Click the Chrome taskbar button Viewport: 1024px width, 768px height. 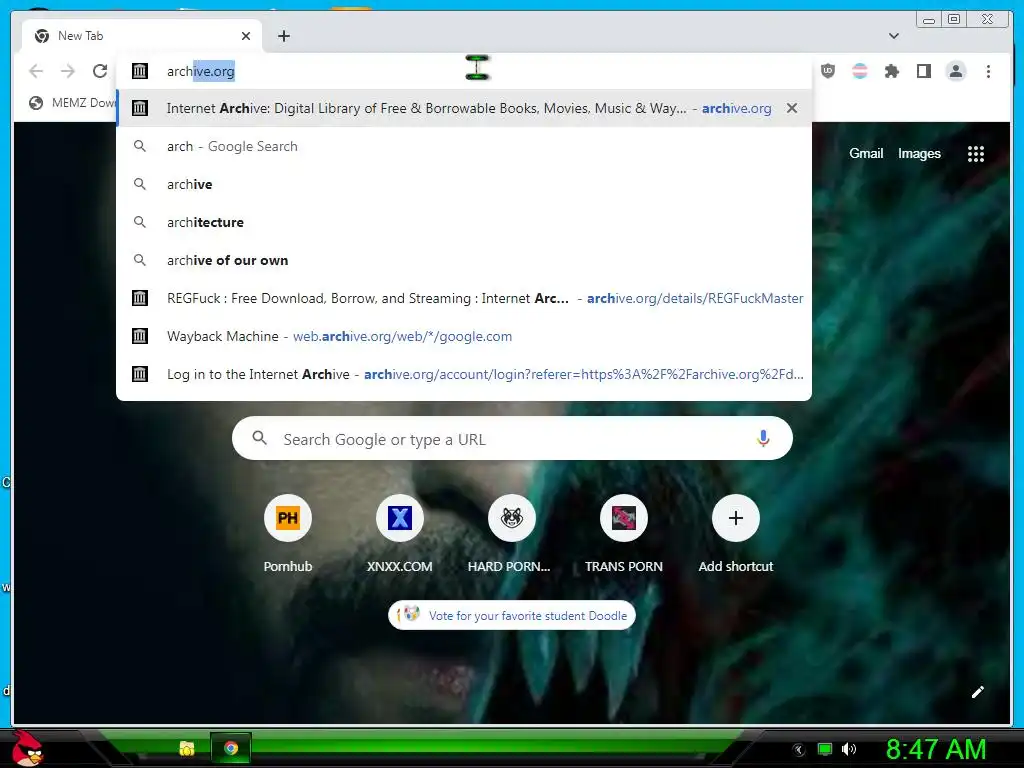231,748
